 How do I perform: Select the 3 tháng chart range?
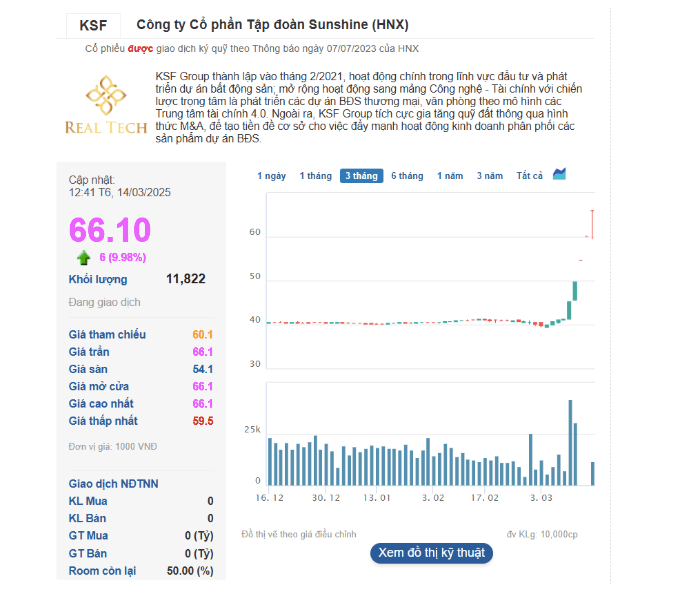coord(362,176)
